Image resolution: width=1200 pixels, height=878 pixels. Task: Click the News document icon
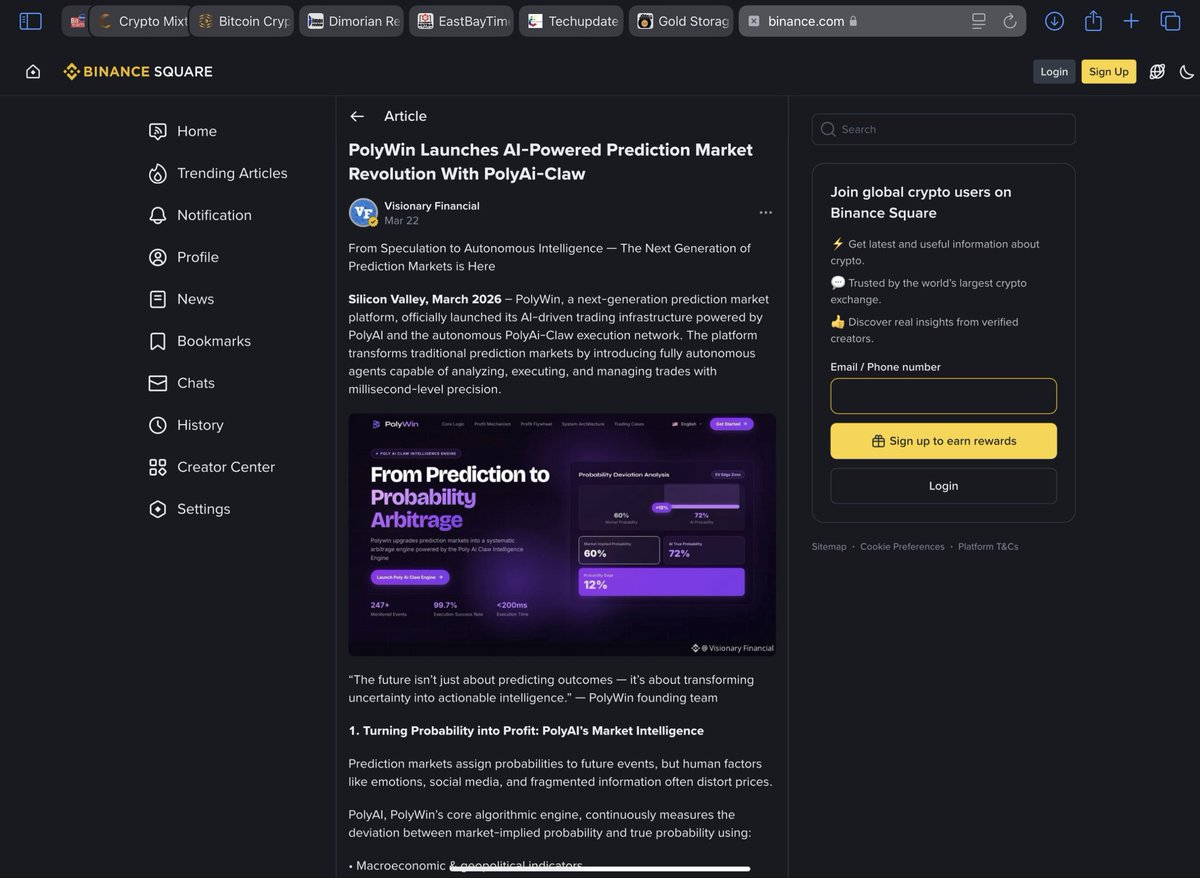(x=157, y=299)
